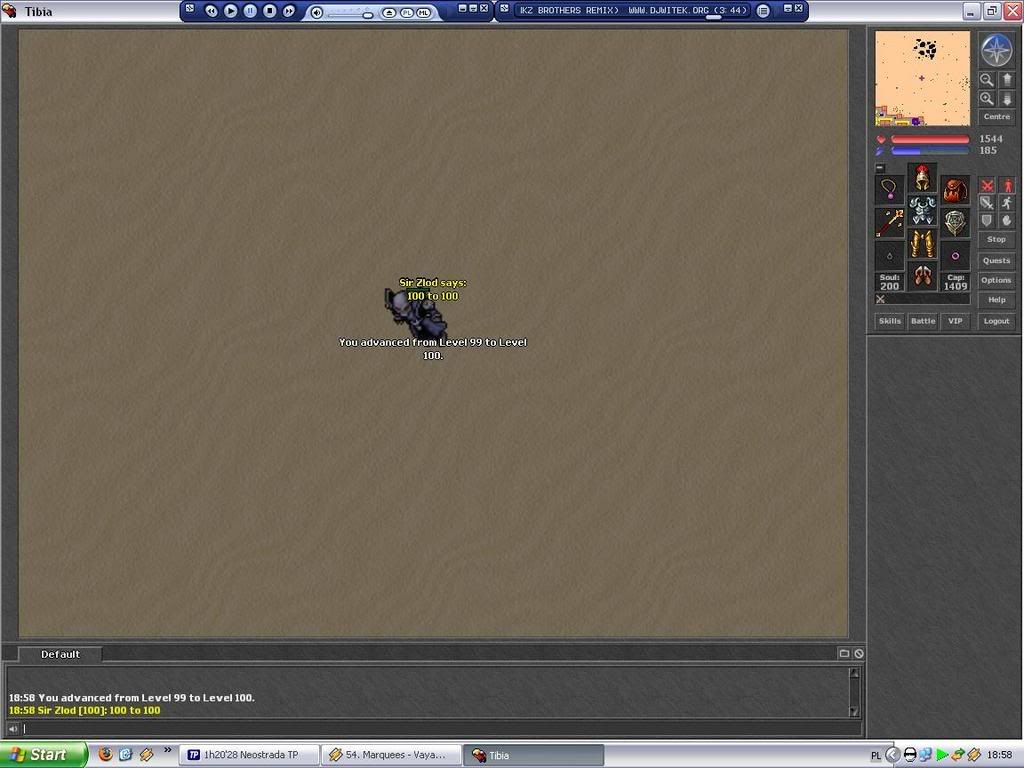This screenshot has height=768, width=1024.
Task: Click the media player eject button
Action: pos(389,13)
